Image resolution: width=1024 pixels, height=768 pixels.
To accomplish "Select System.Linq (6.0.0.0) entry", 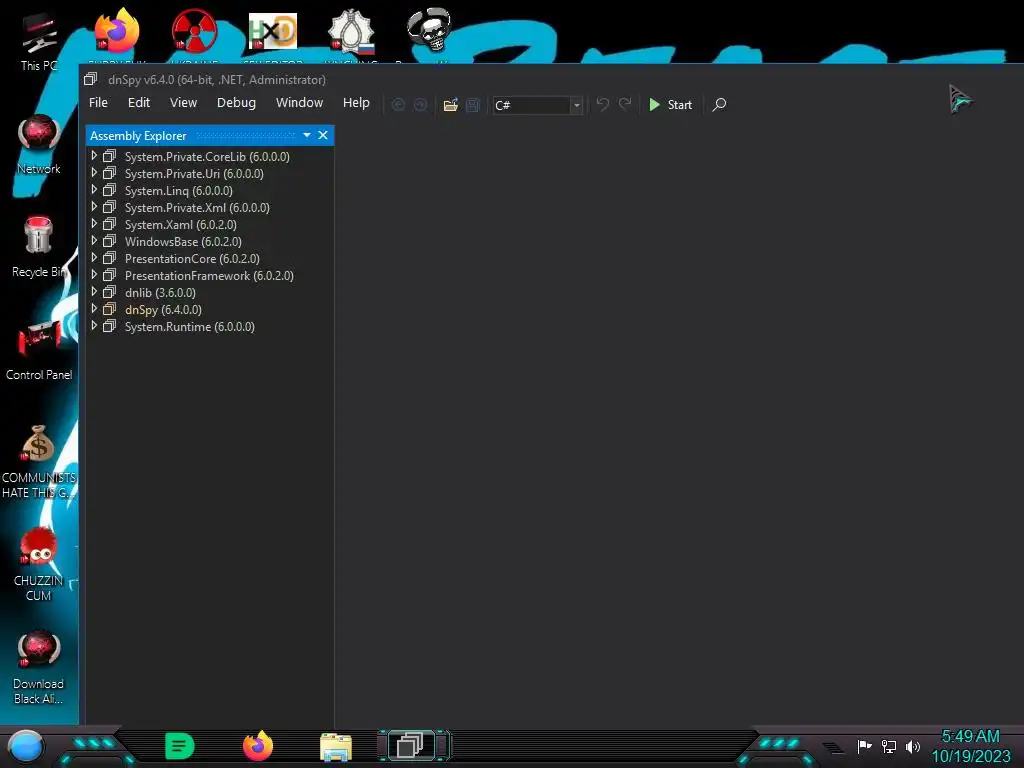I will [x=178, y=191].
